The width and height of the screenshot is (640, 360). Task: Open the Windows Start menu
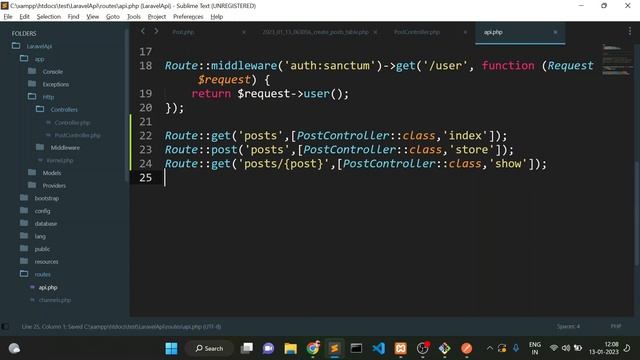click(171, 348)
